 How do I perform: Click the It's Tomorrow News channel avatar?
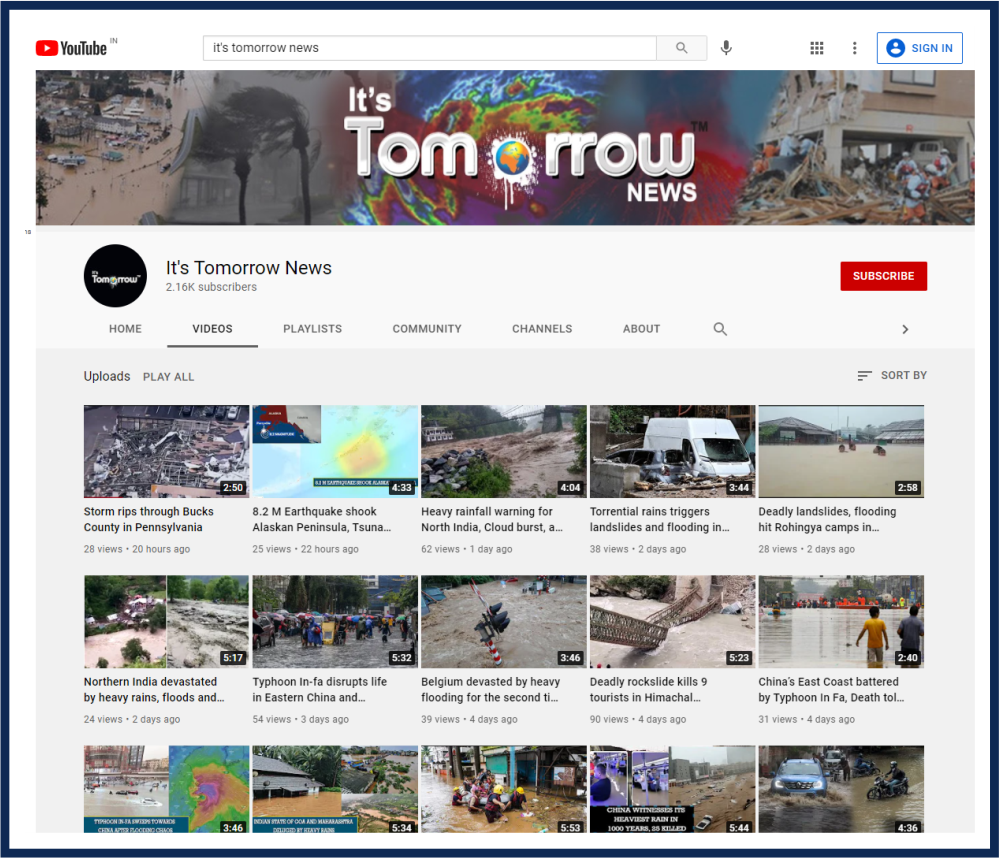[115, 276]
